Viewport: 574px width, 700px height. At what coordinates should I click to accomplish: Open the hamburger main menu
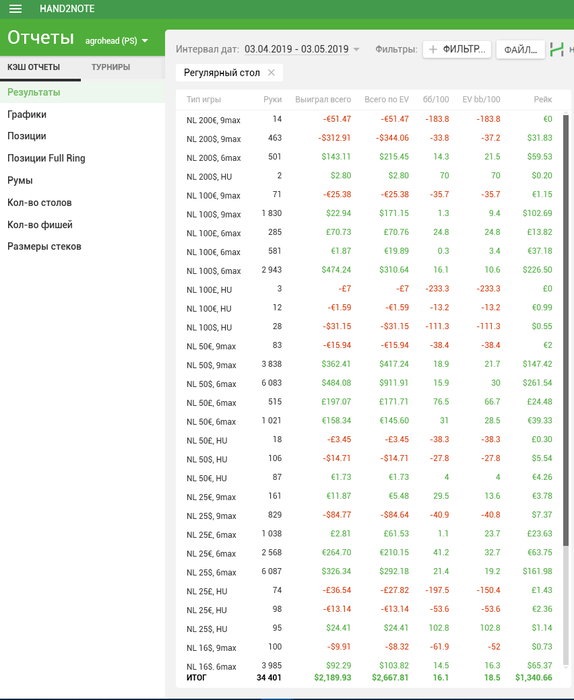point(15,9)
